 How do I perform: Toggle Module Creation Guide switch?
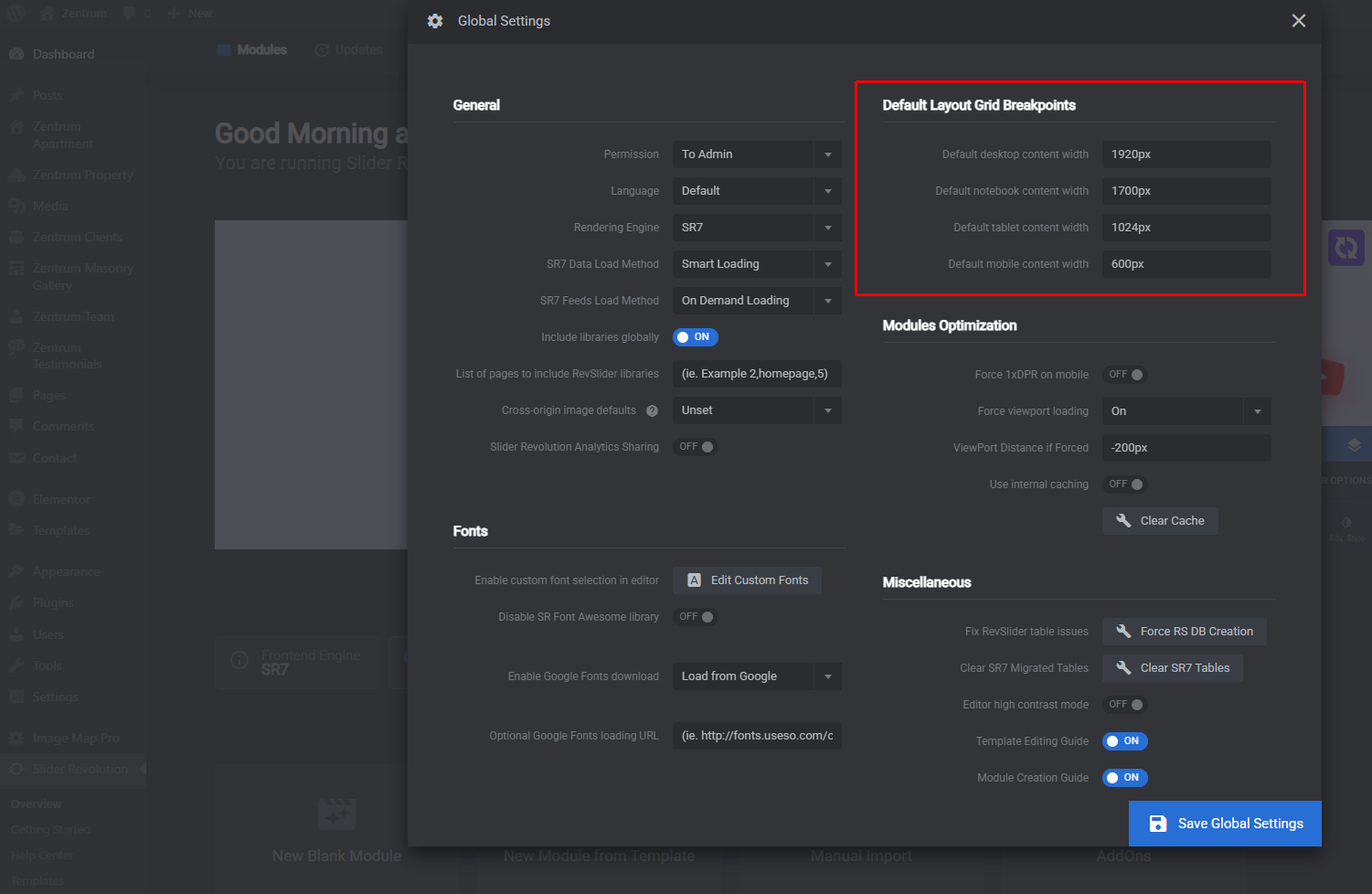click(x=1125, y=778)
